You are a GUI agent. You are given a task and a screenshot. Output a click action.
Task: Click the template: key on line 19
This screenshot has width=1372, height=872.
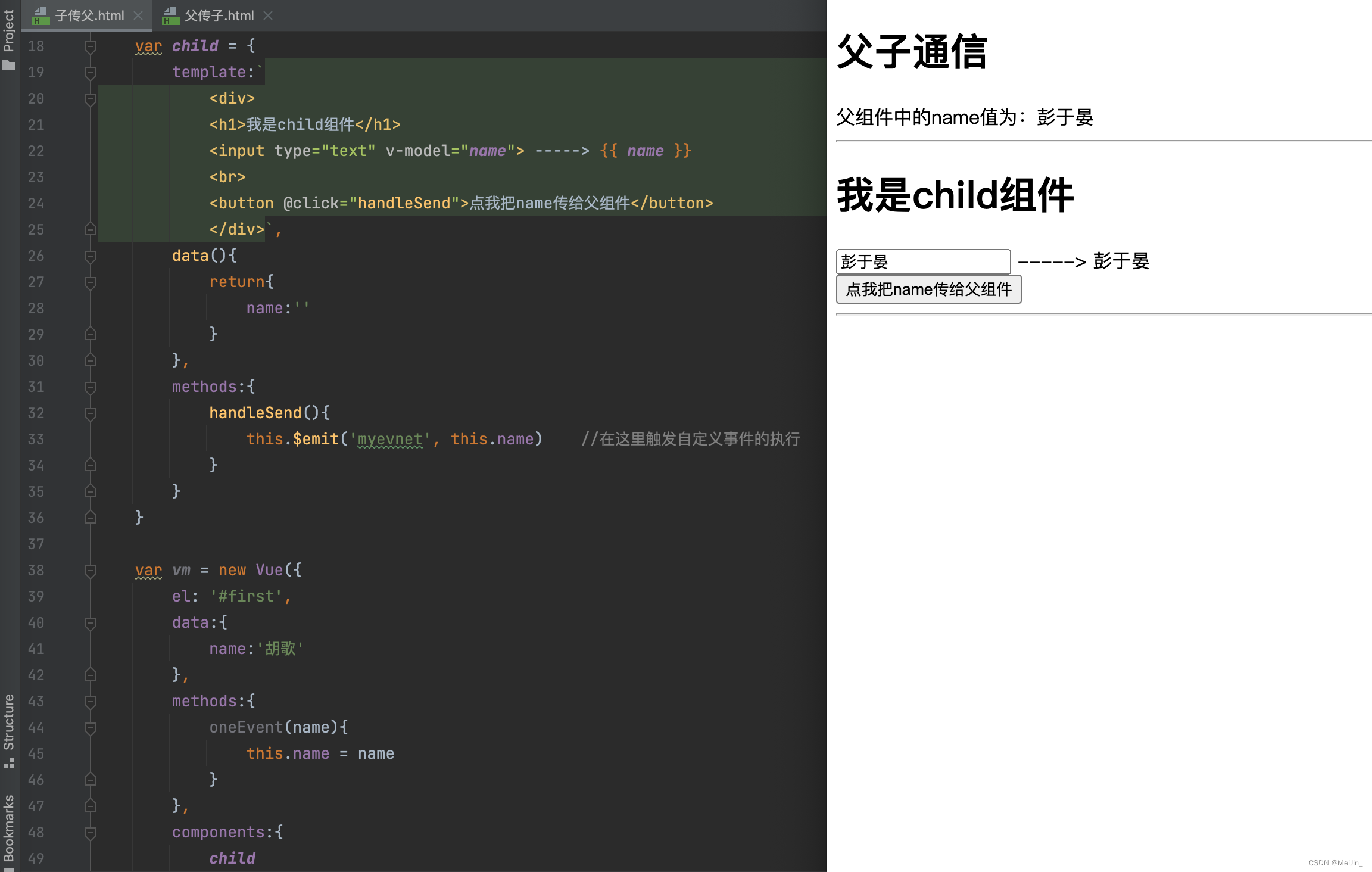(214, 72)
